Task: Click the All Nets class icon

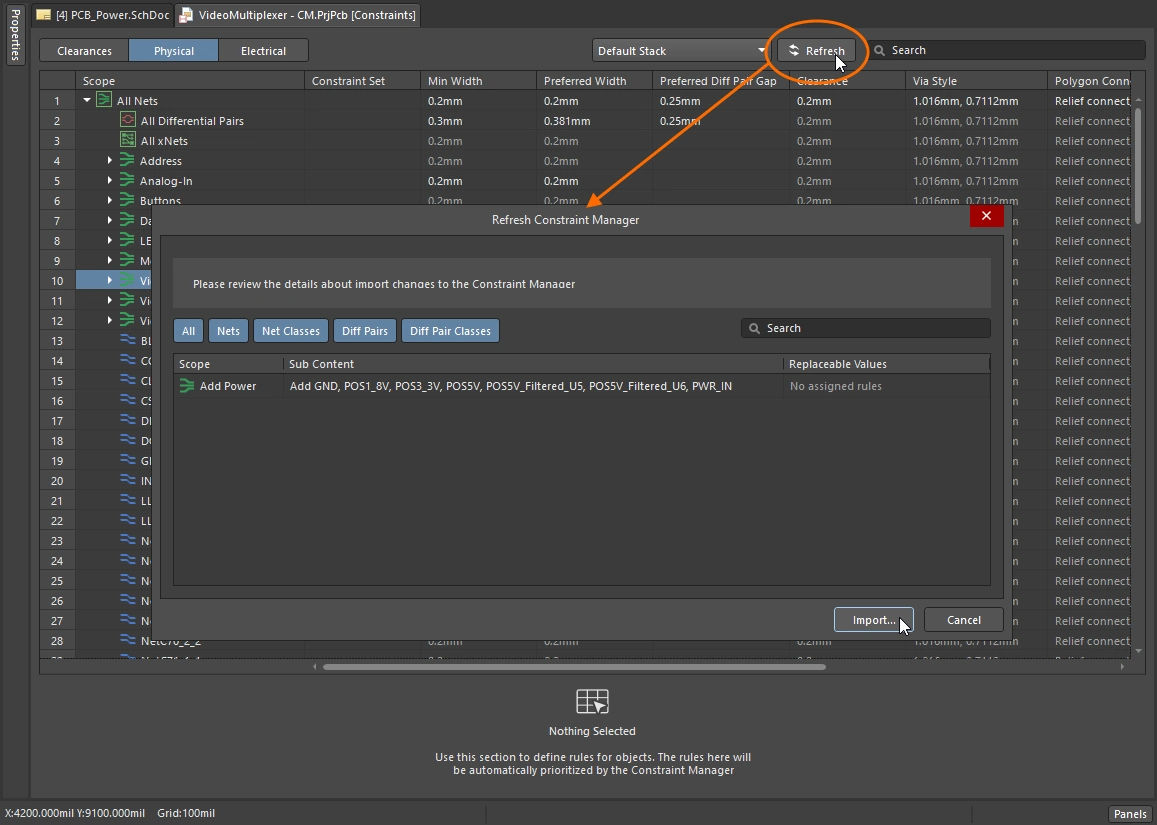Action: 103,100
